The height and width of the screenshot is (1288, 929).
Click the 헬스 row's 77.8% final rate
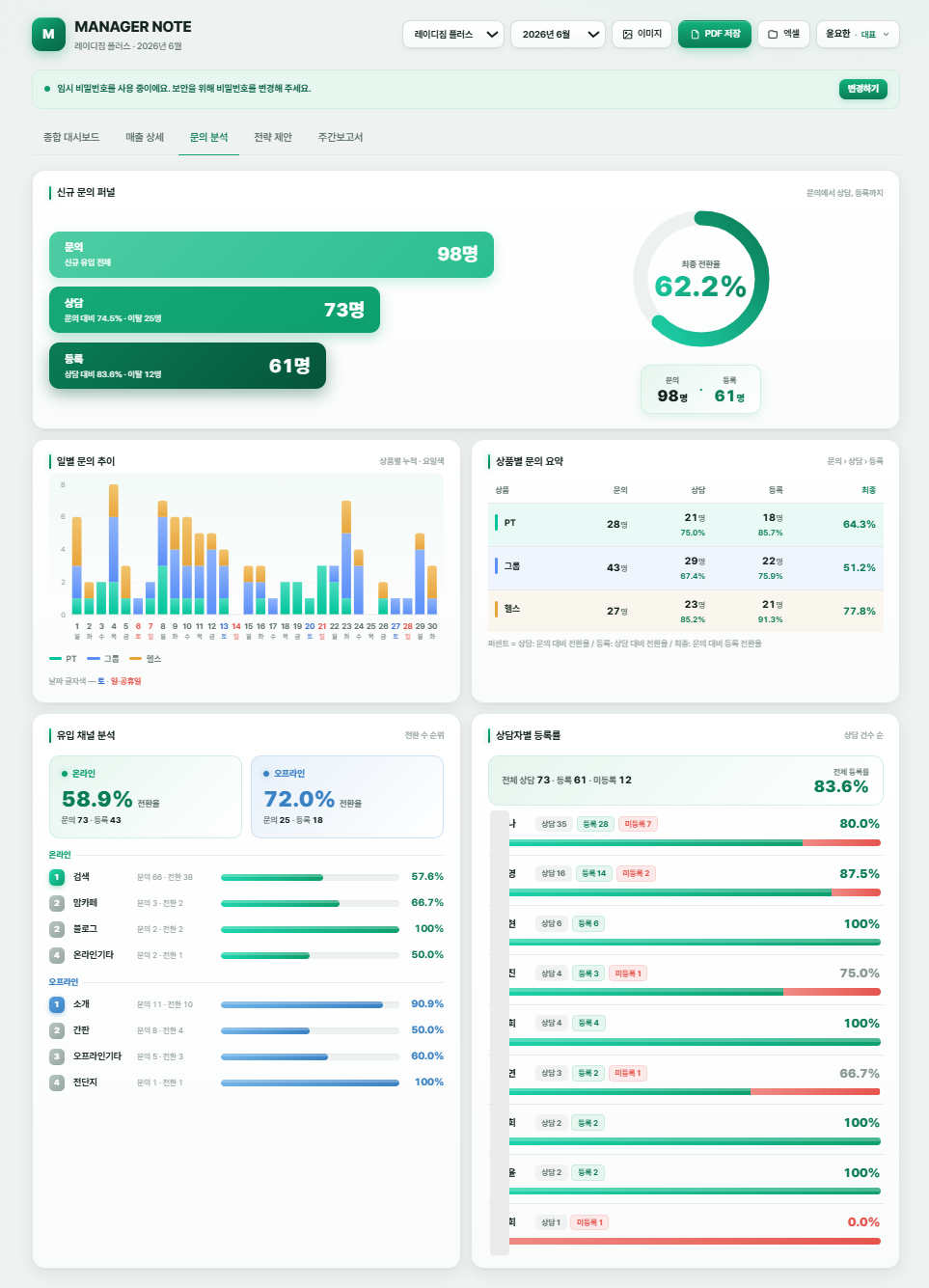click(x=860, y=612)
